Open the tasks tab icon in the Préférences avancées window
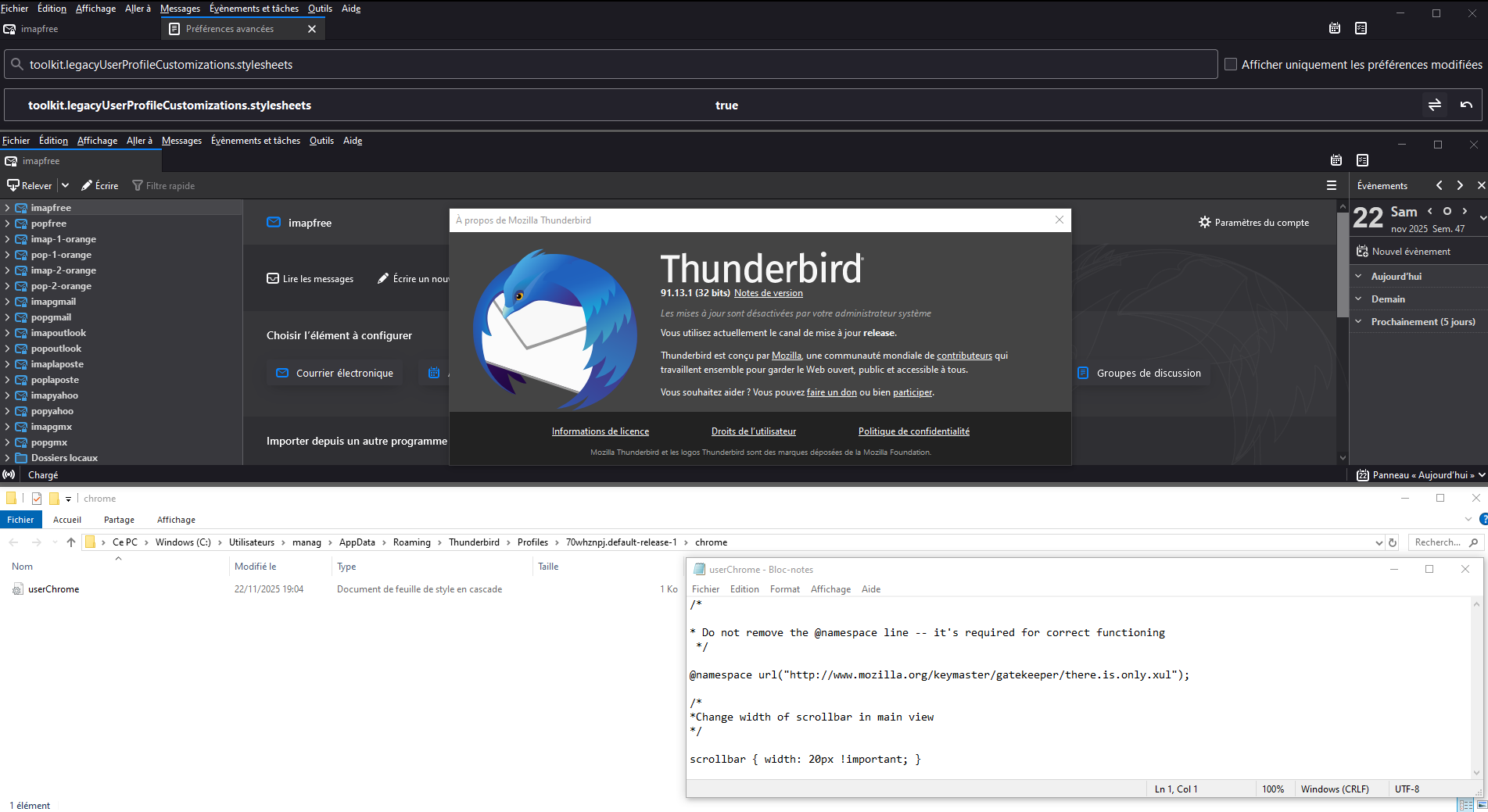This screenshot has height=812, width=1488. pos(1361,28)
